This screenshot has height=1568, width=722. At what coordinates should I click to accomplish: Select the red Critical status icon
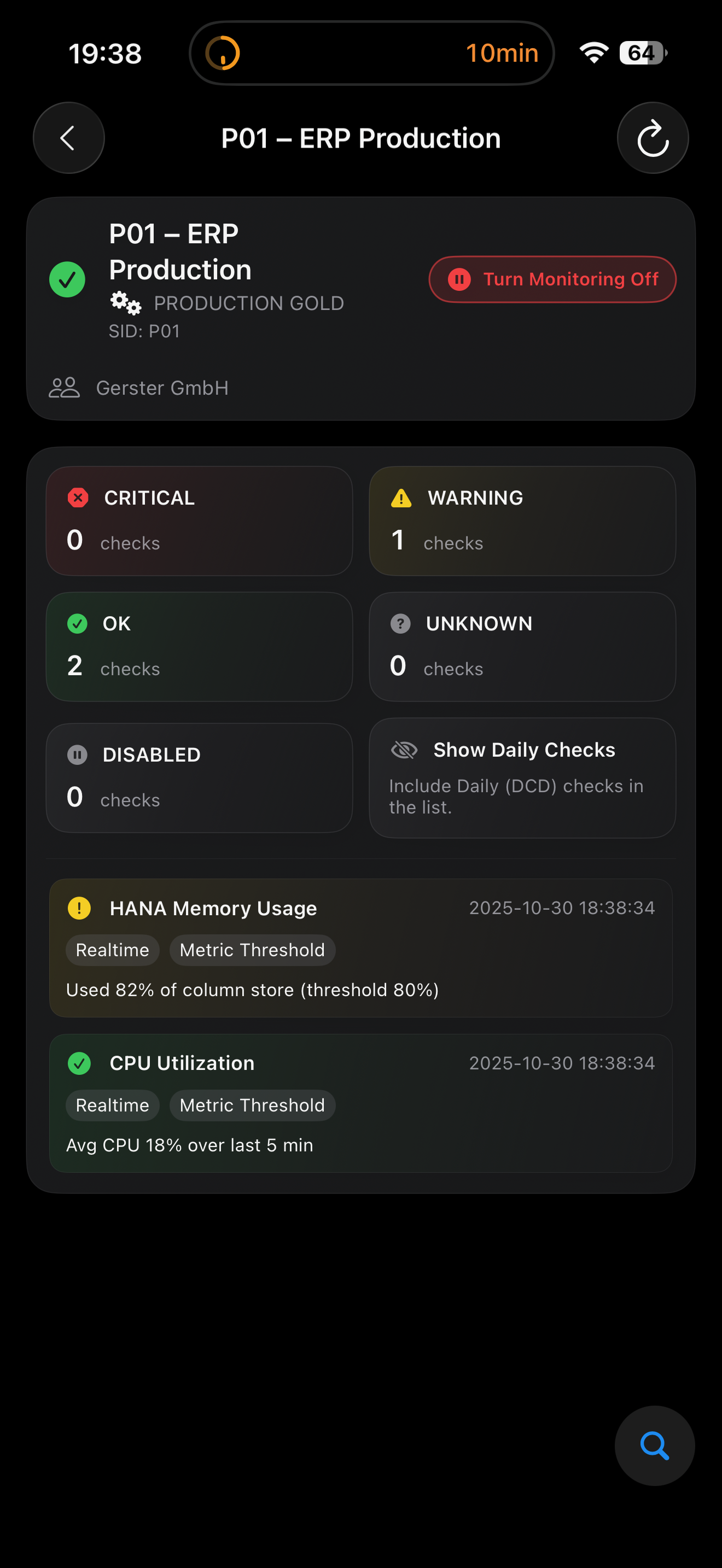coord(77,498)
